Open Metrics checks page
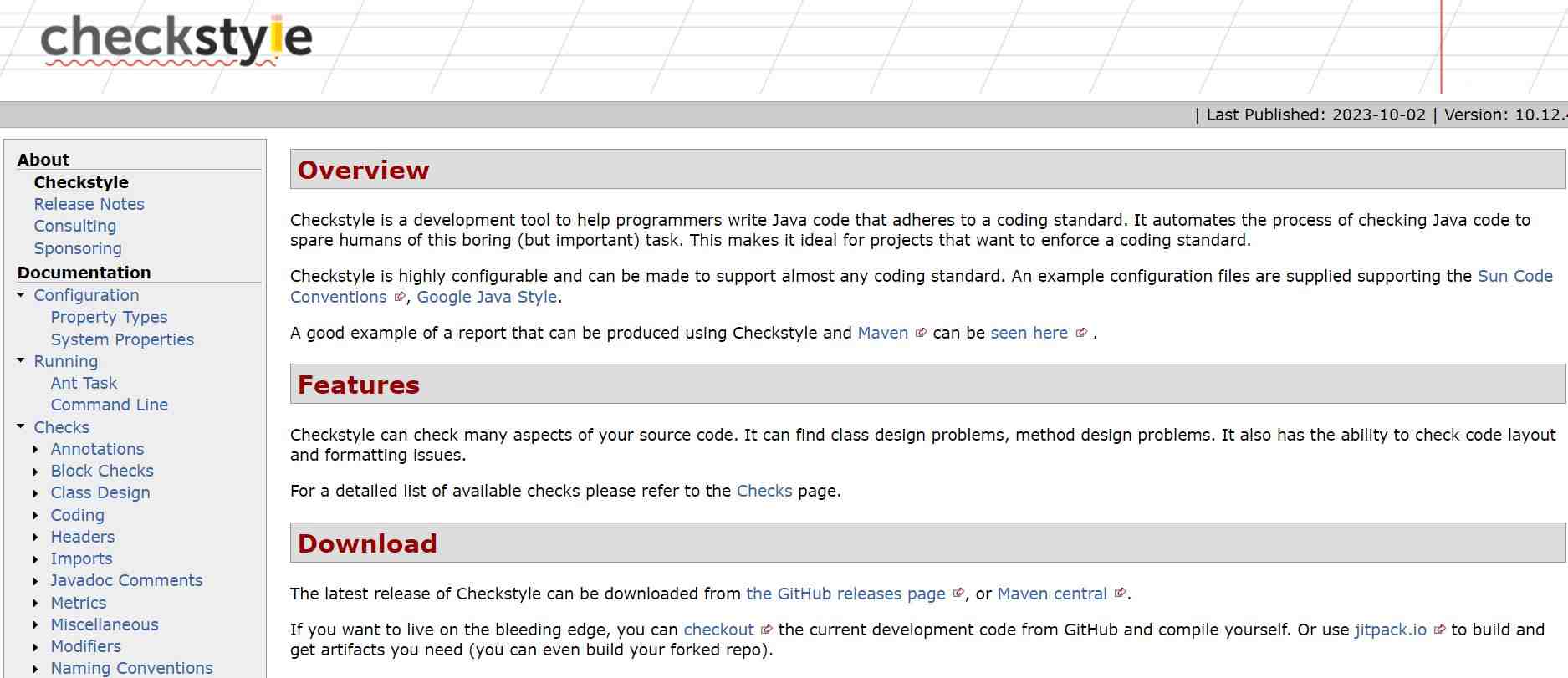Viewport: 1568px width, 678px height. (78, 603)
